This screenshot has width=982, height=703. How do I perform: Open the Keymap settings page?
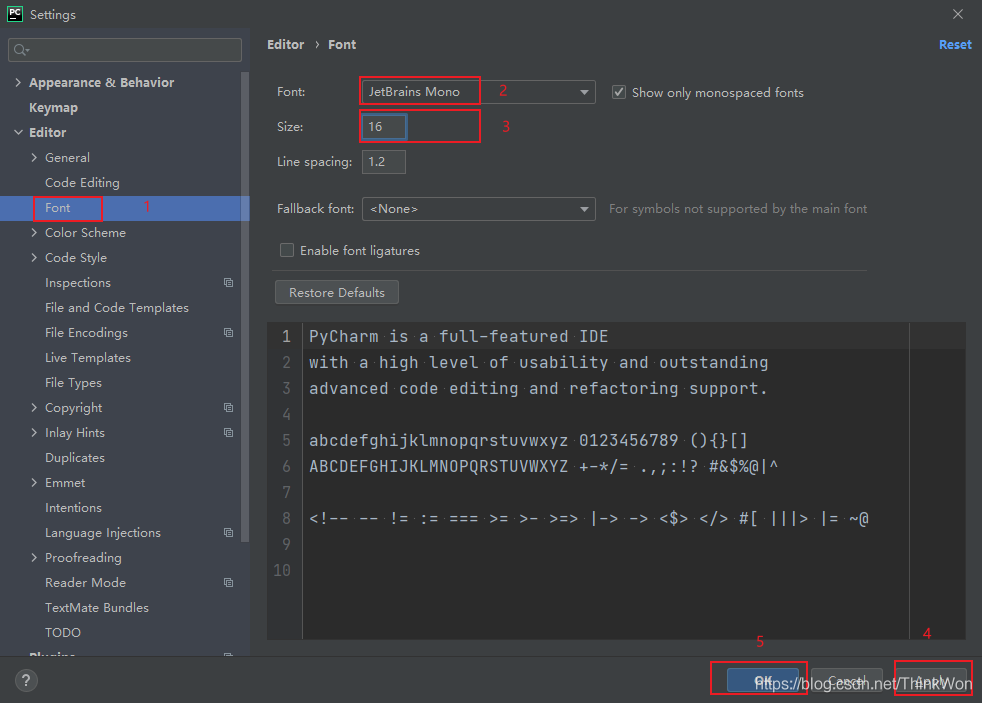coord(53,108)
